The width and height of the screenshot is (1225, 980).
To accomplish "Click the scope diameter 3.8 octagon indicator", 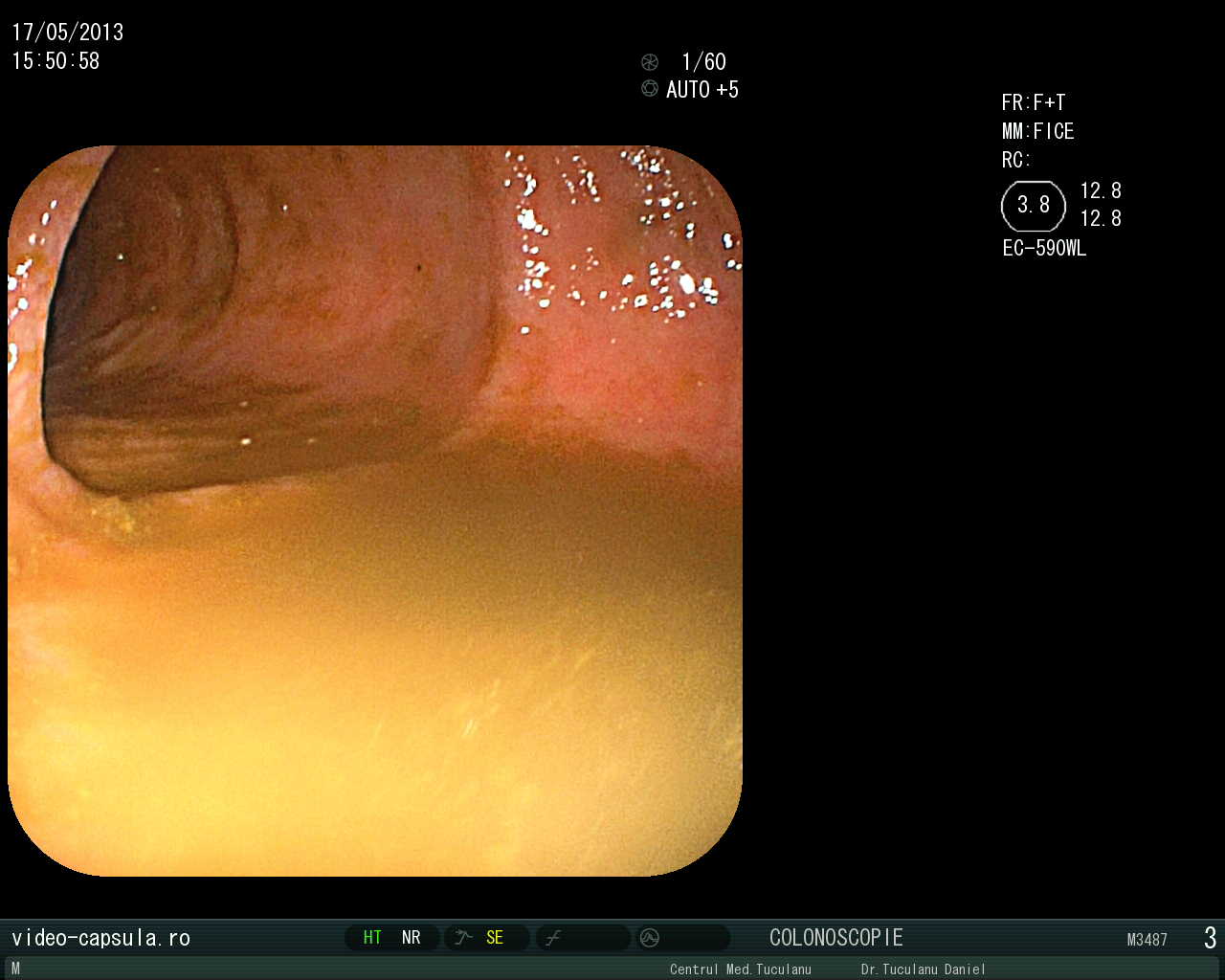I will tap(1034, 206).
